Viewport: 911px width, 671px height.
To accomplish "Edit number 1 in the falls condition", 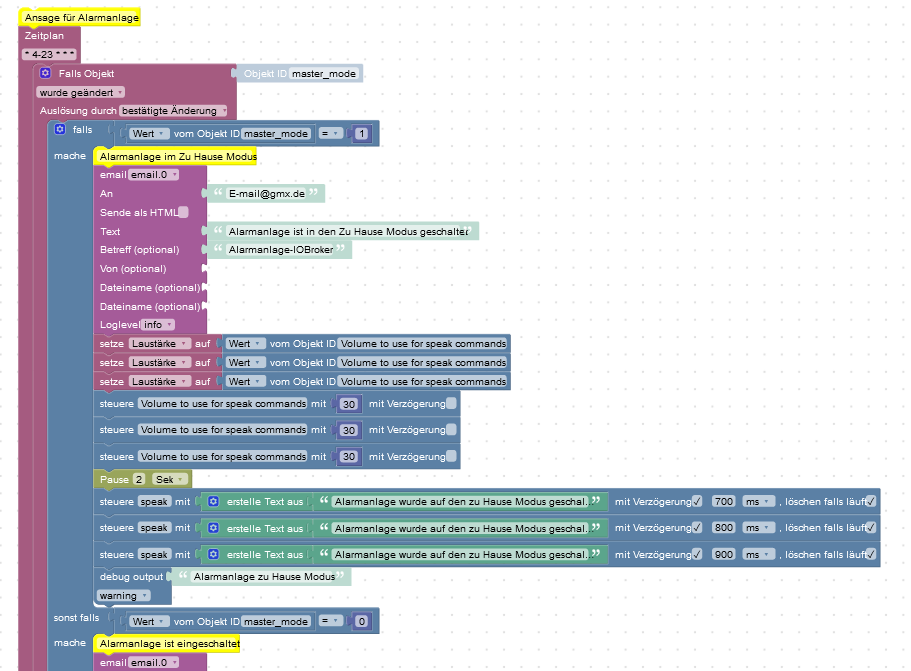I will [361, 134].
